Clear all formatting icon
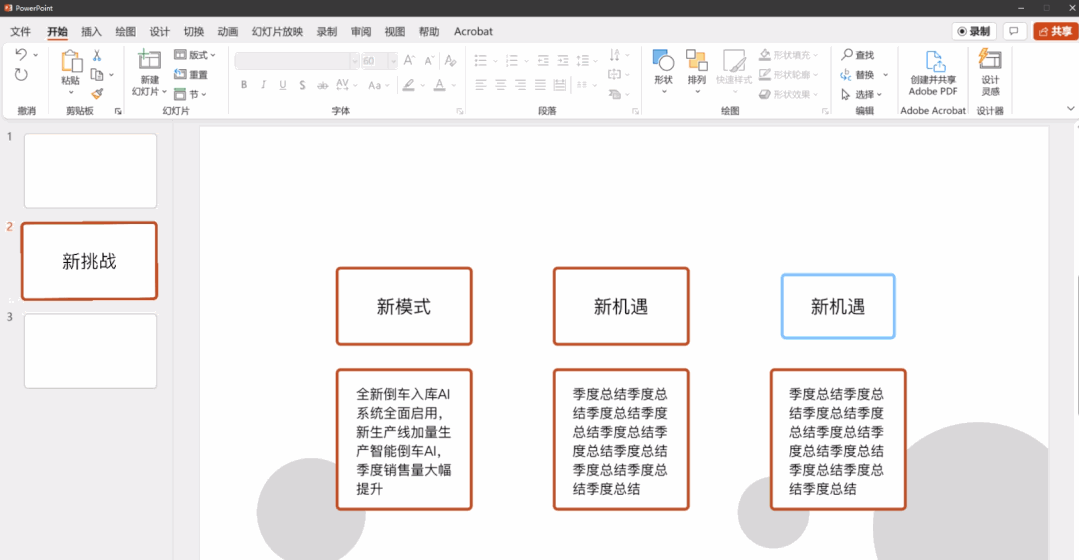The height and width of the screenshot is (560, 1079). (x=450, y=61)
